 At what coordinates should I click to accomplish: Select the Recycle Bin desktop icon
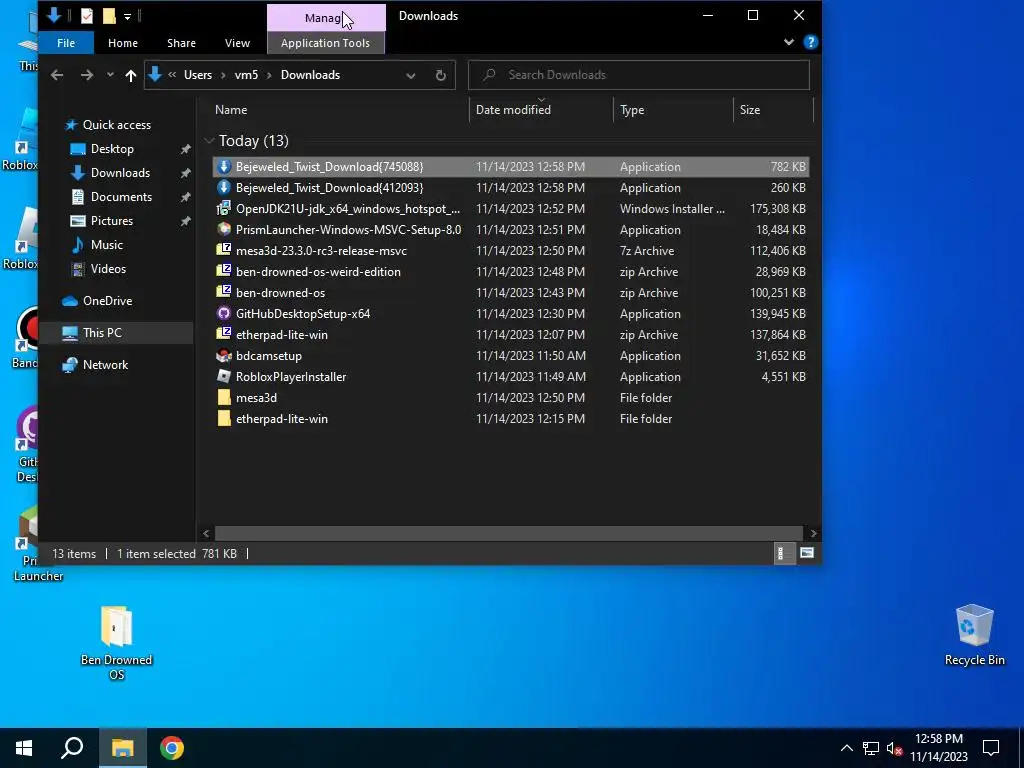coord(974,635)
